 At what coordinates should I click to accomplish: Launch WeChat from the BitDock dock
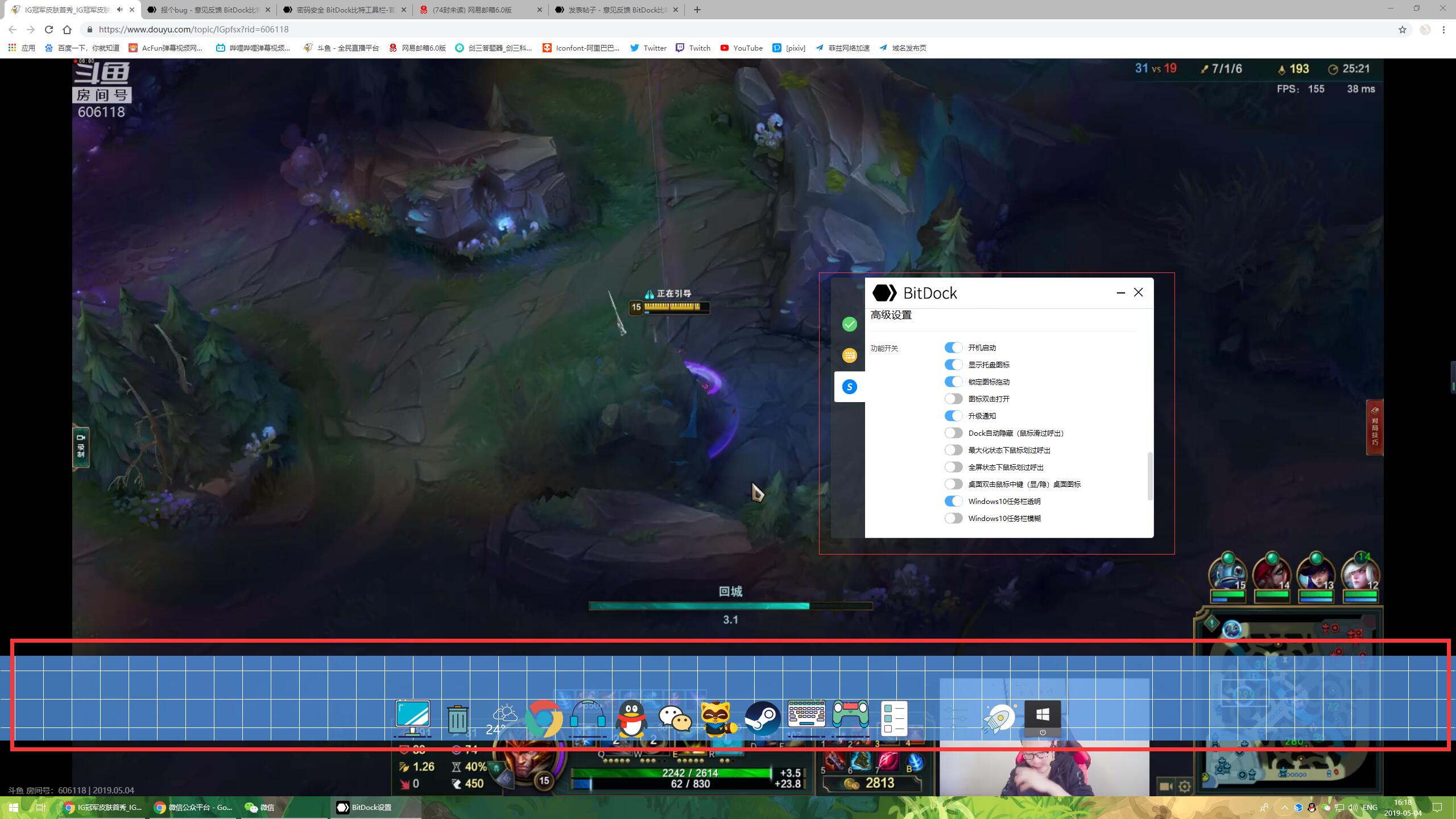coord(675,720)
